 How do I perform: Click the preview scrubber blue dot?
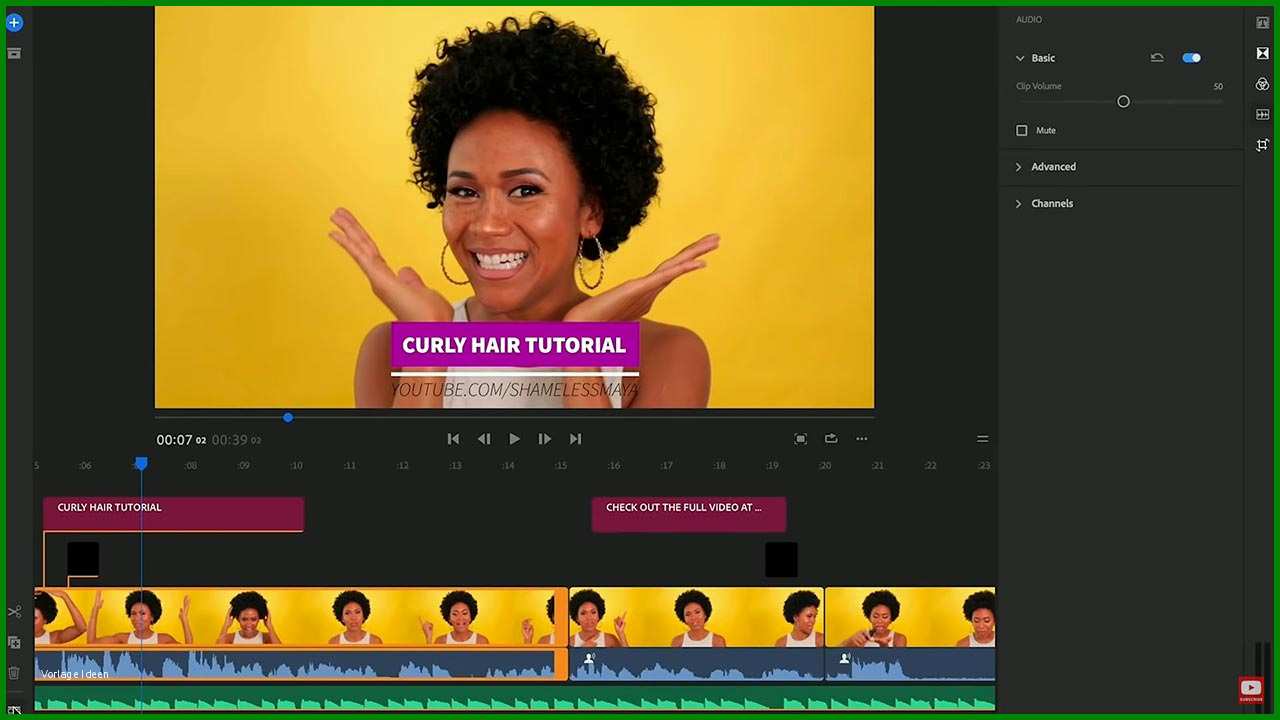pyautogui.click(x=288, y=417)
